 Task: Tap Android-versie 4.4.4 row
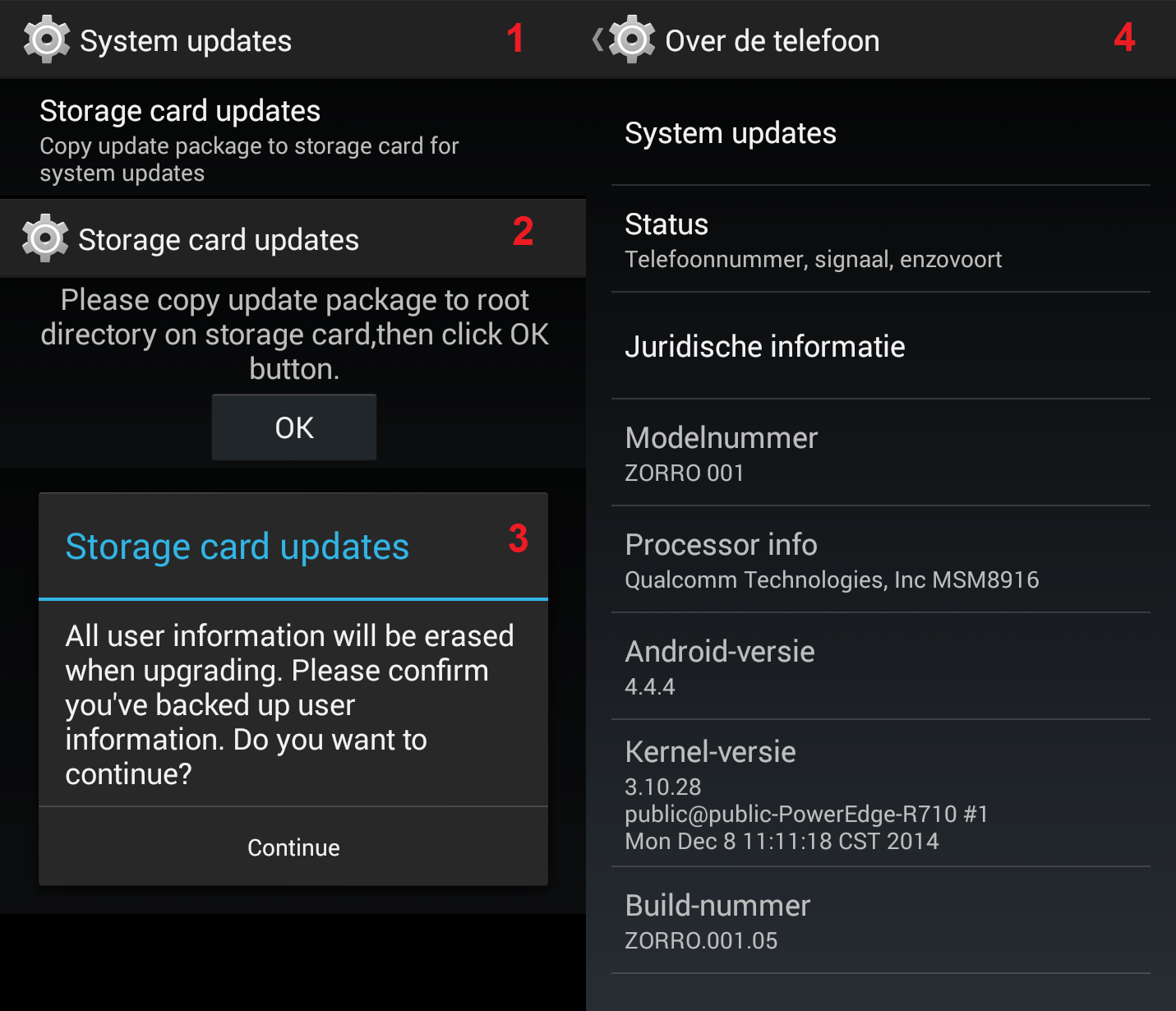(x=881, y=667)
